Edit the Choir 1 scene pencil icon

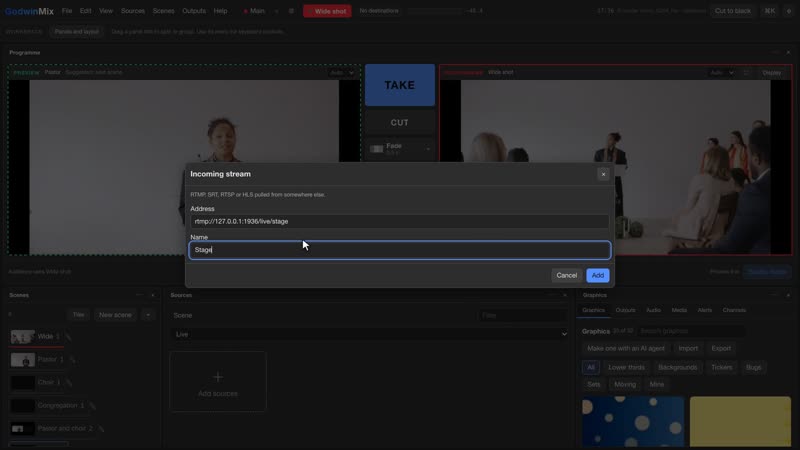coord(69,382)
